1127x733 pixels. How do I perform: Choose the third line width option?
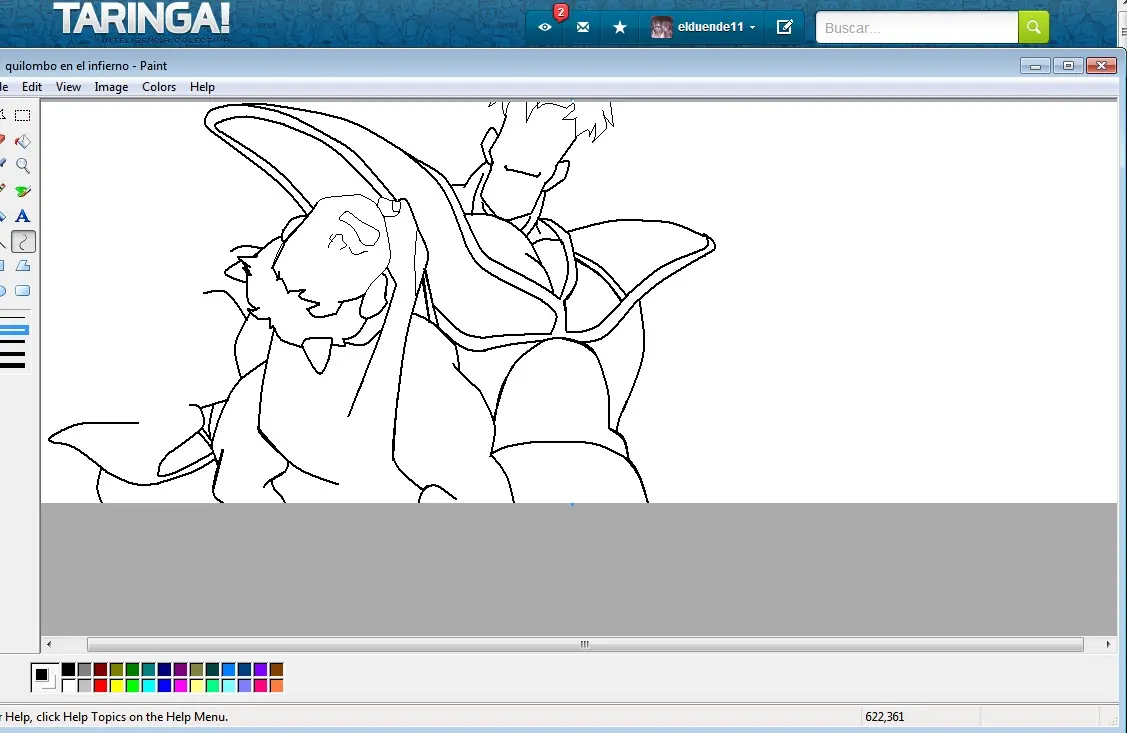tap(13, 341)
